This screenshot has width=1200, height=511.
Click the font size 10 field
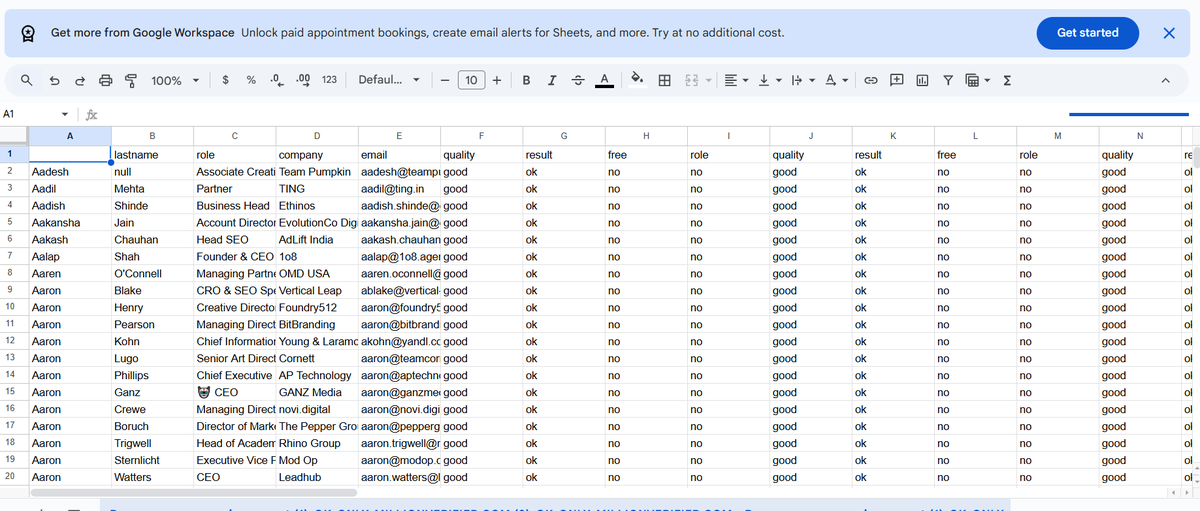point(471,80)
